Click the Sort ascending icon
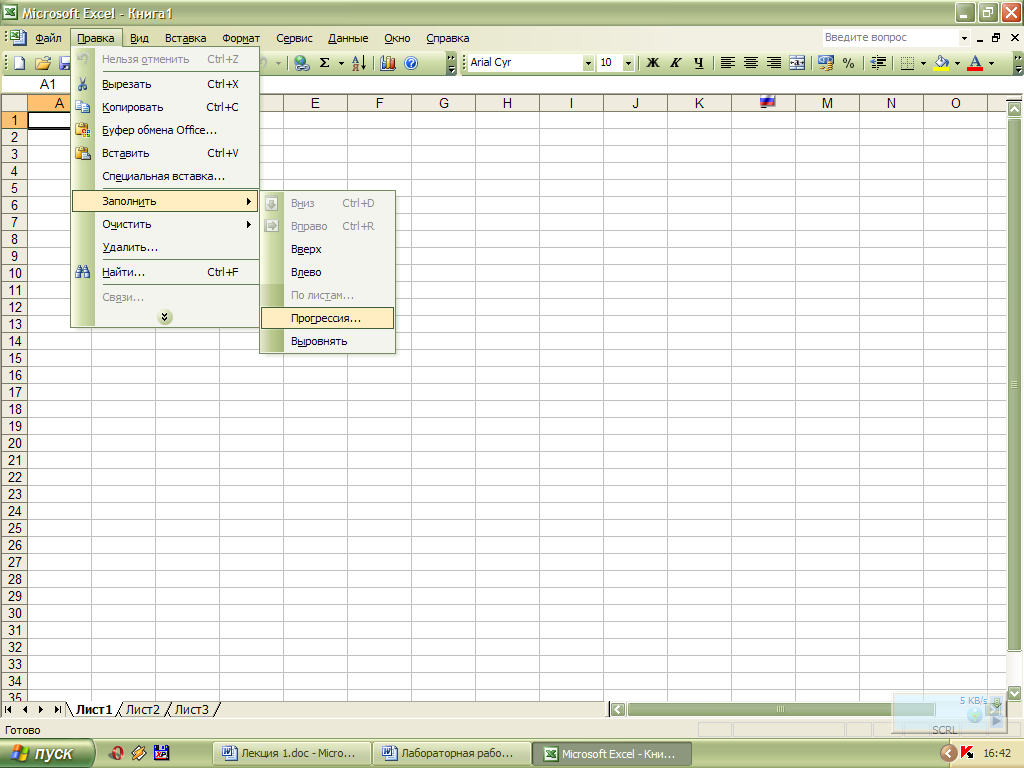 [x=359, y=63]
